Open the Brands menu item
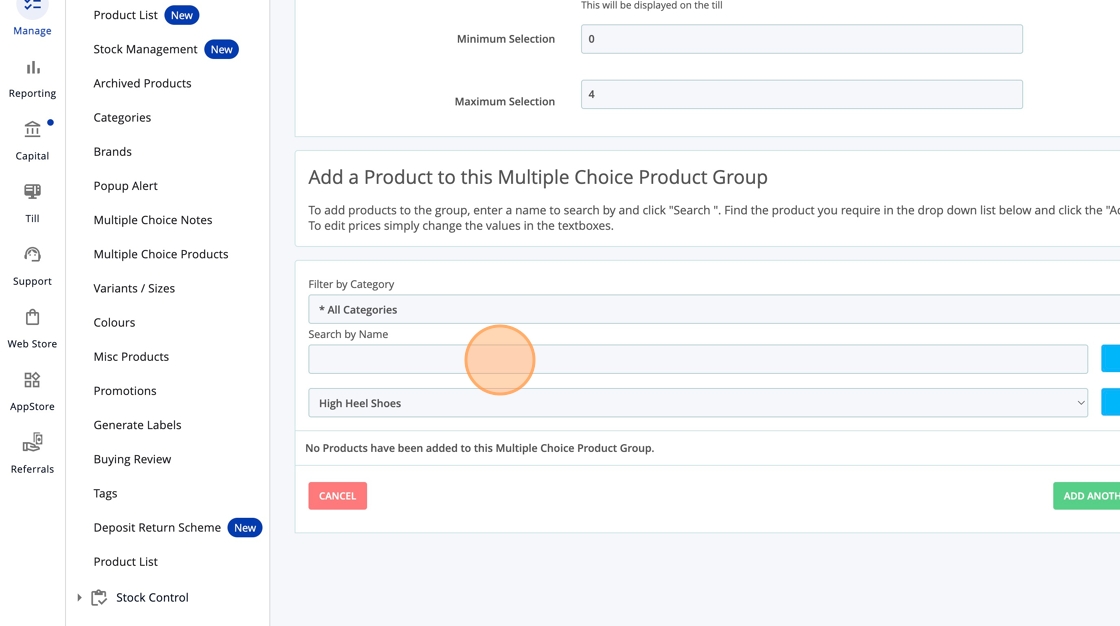 [113, 151]
